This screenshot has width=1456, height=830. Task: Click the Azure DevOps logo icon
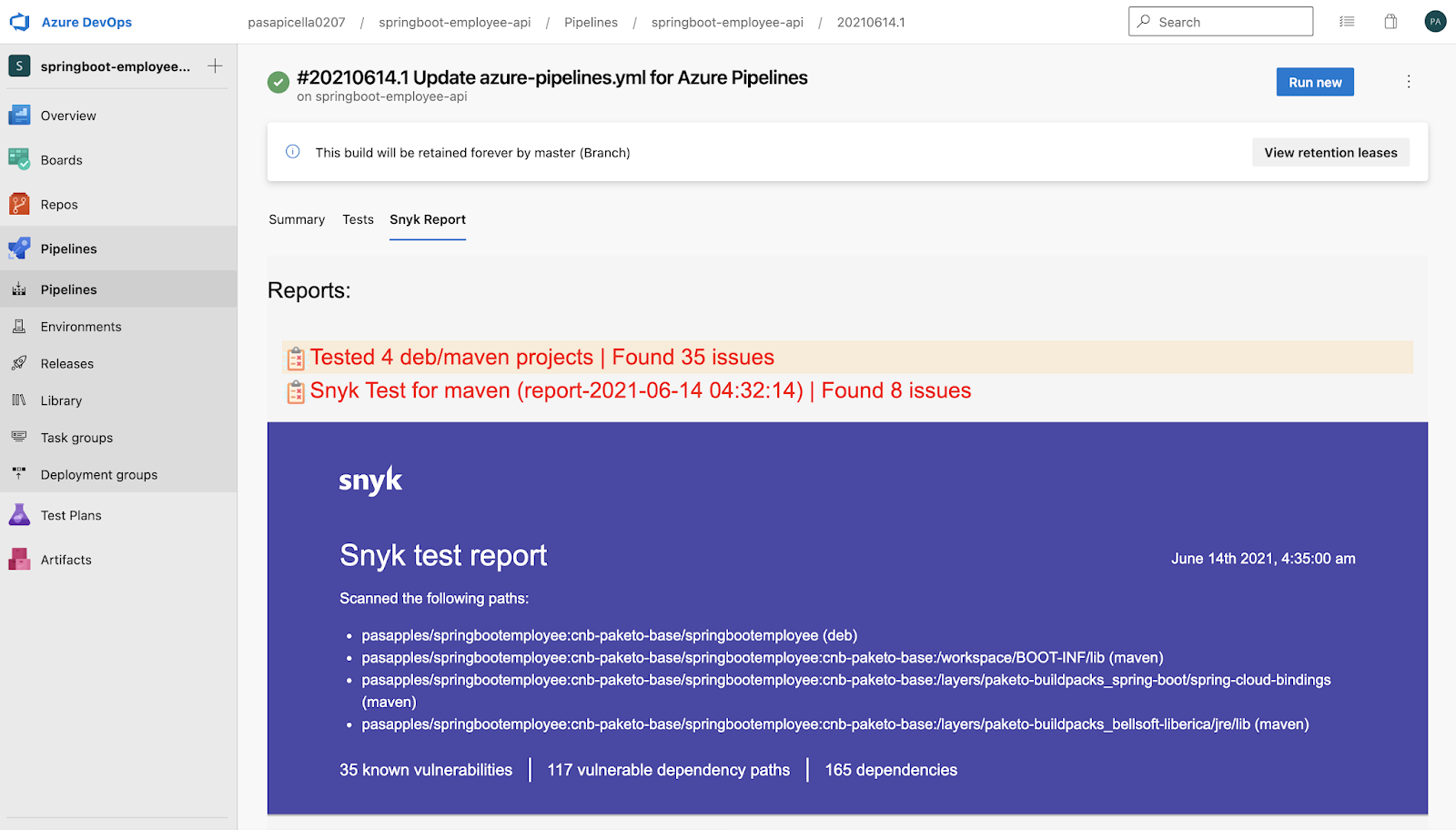(x=19, y=22)
